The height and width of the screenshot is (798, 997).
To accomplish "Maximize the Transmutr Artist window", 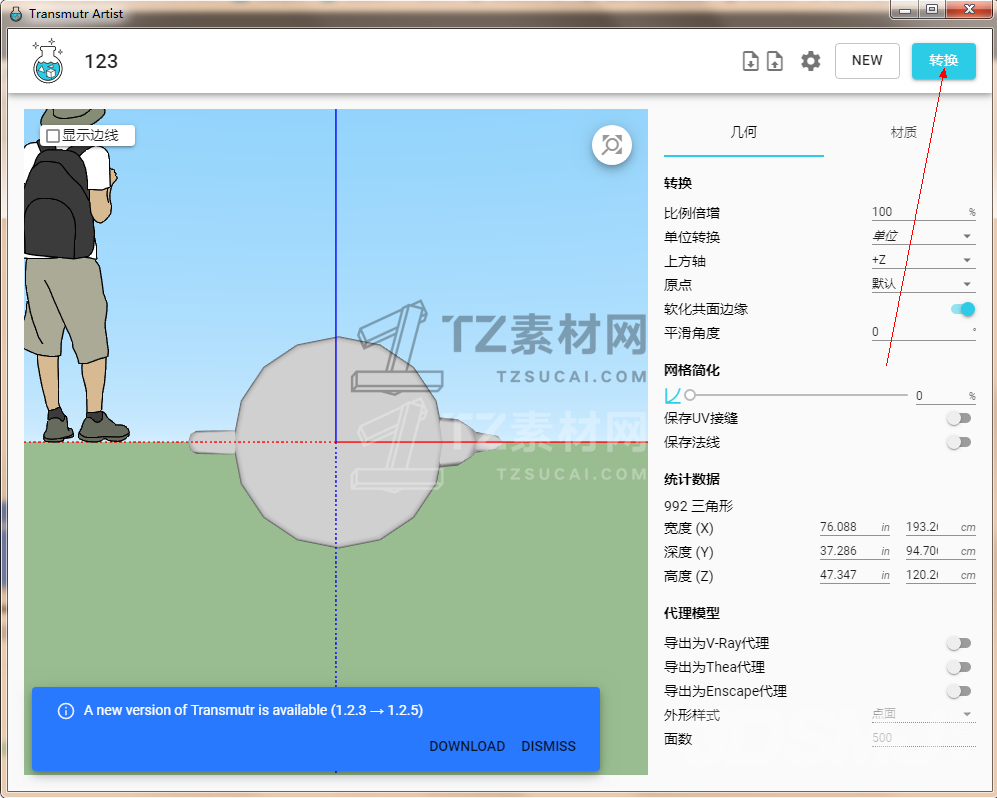I will (x=932, y=10).
